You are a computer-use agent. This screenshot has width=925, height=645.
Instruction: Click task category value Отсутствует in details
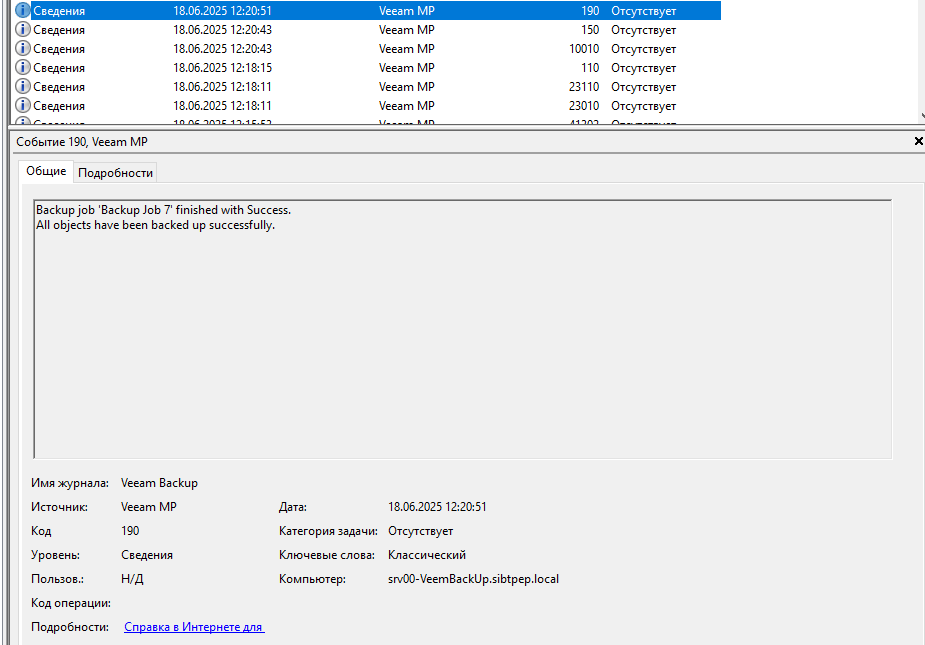click(x=421, y=531)
